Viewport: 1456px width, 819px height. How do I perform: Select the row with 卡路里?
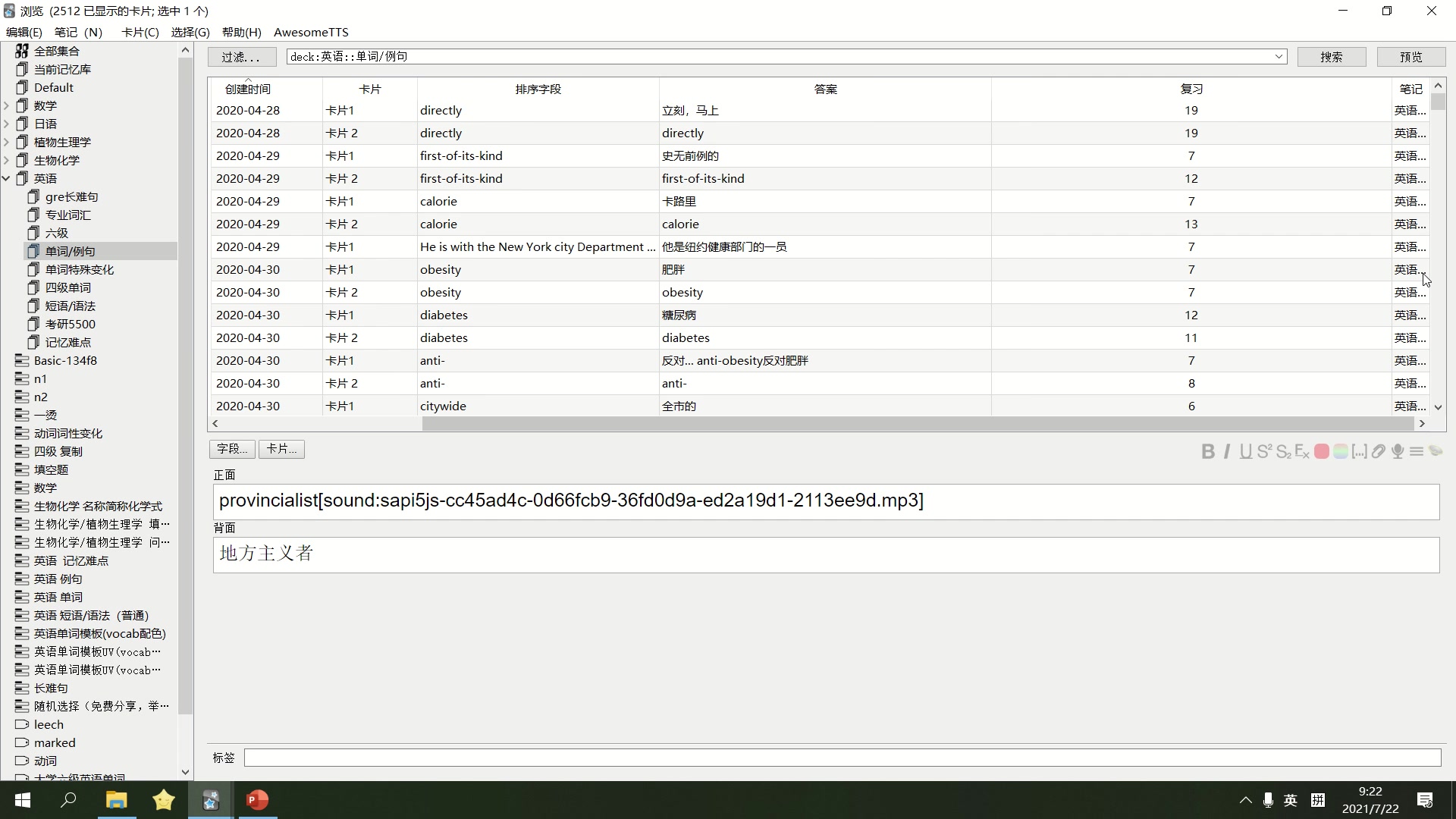click(820, 201)
